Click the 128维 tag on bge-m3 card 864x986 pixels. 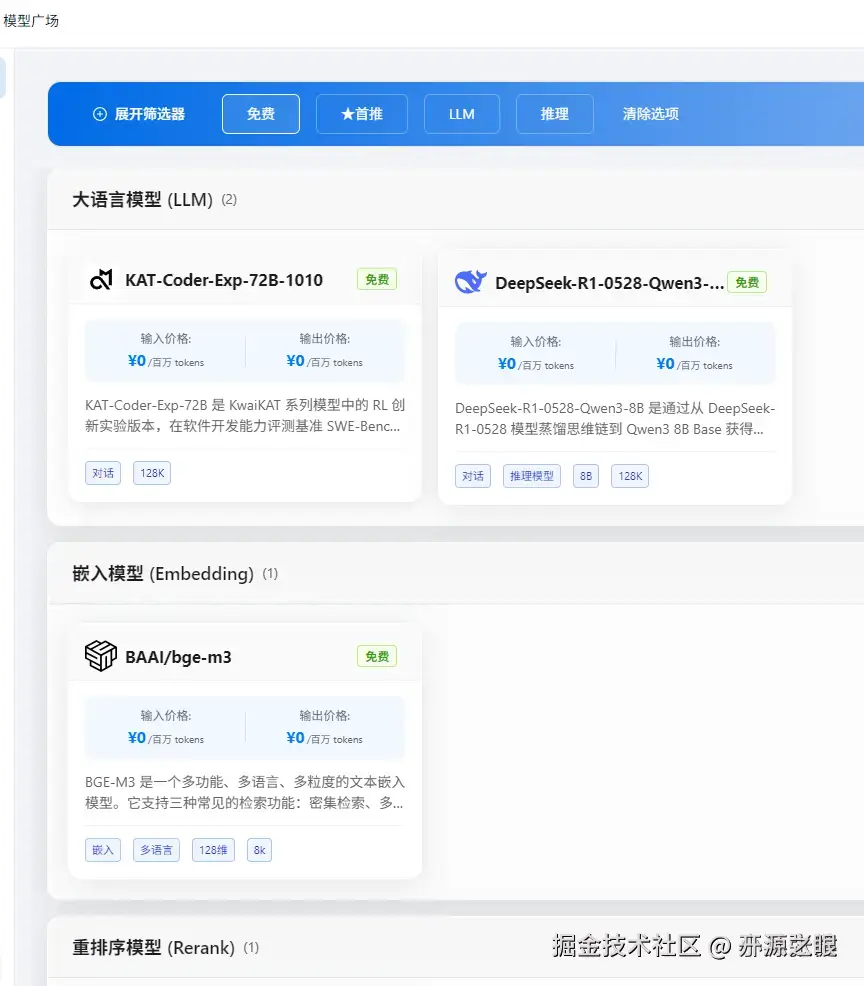213,850
